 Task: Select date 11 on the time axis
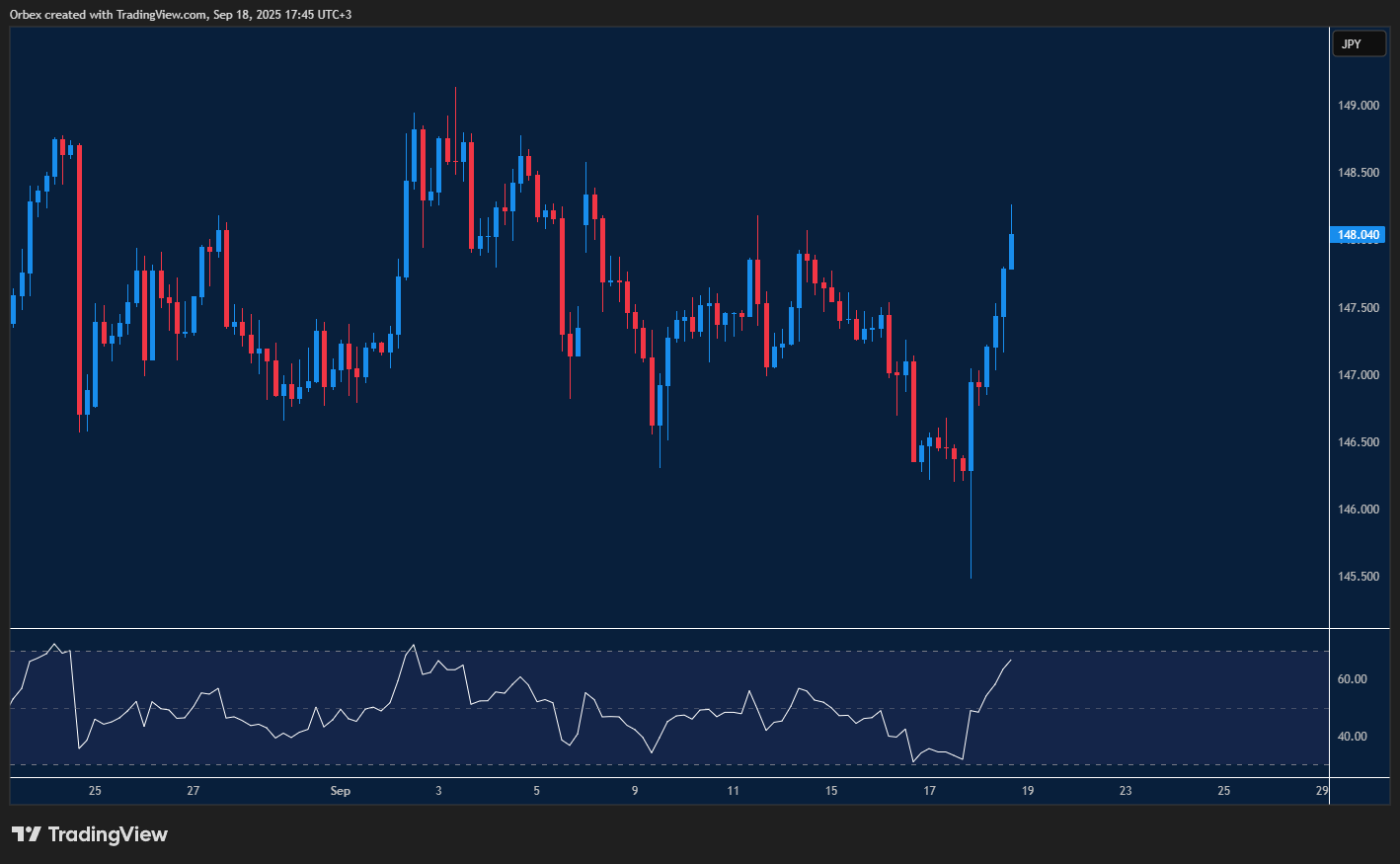click(733, 791)
